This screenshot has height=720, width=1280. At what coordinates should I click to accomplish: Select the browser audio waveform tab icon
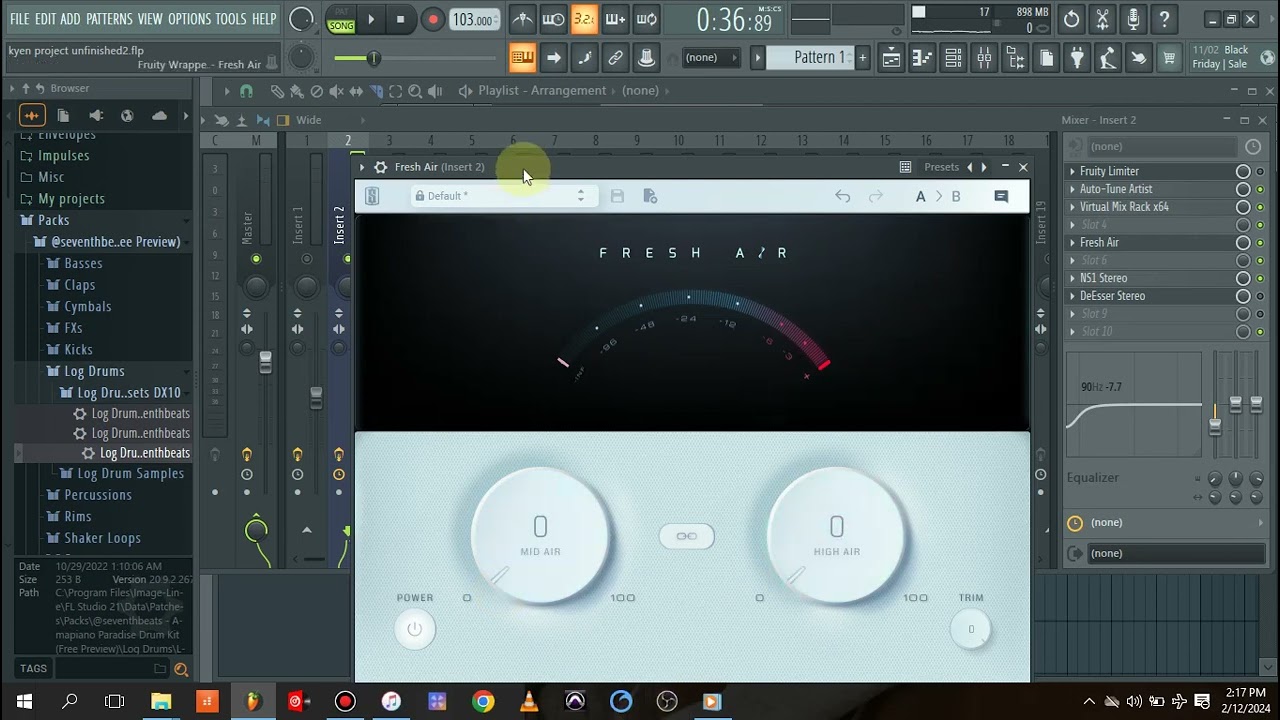pos(32,115)
